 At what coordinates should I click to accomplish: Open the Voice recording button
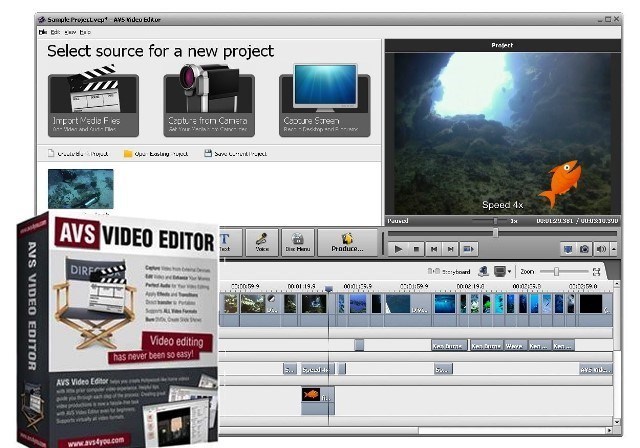(x=262, y=243)
